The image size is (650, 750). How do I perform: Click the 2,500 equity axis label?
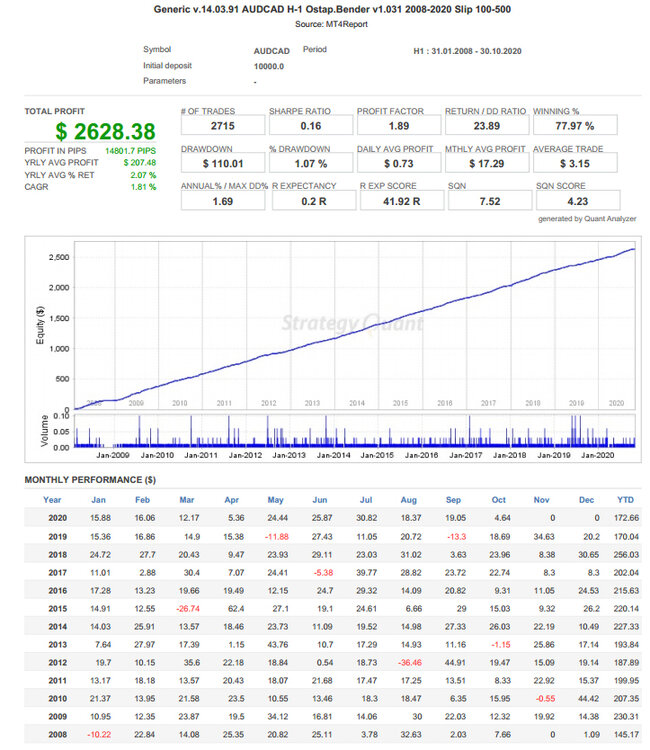tap(59, 257)
